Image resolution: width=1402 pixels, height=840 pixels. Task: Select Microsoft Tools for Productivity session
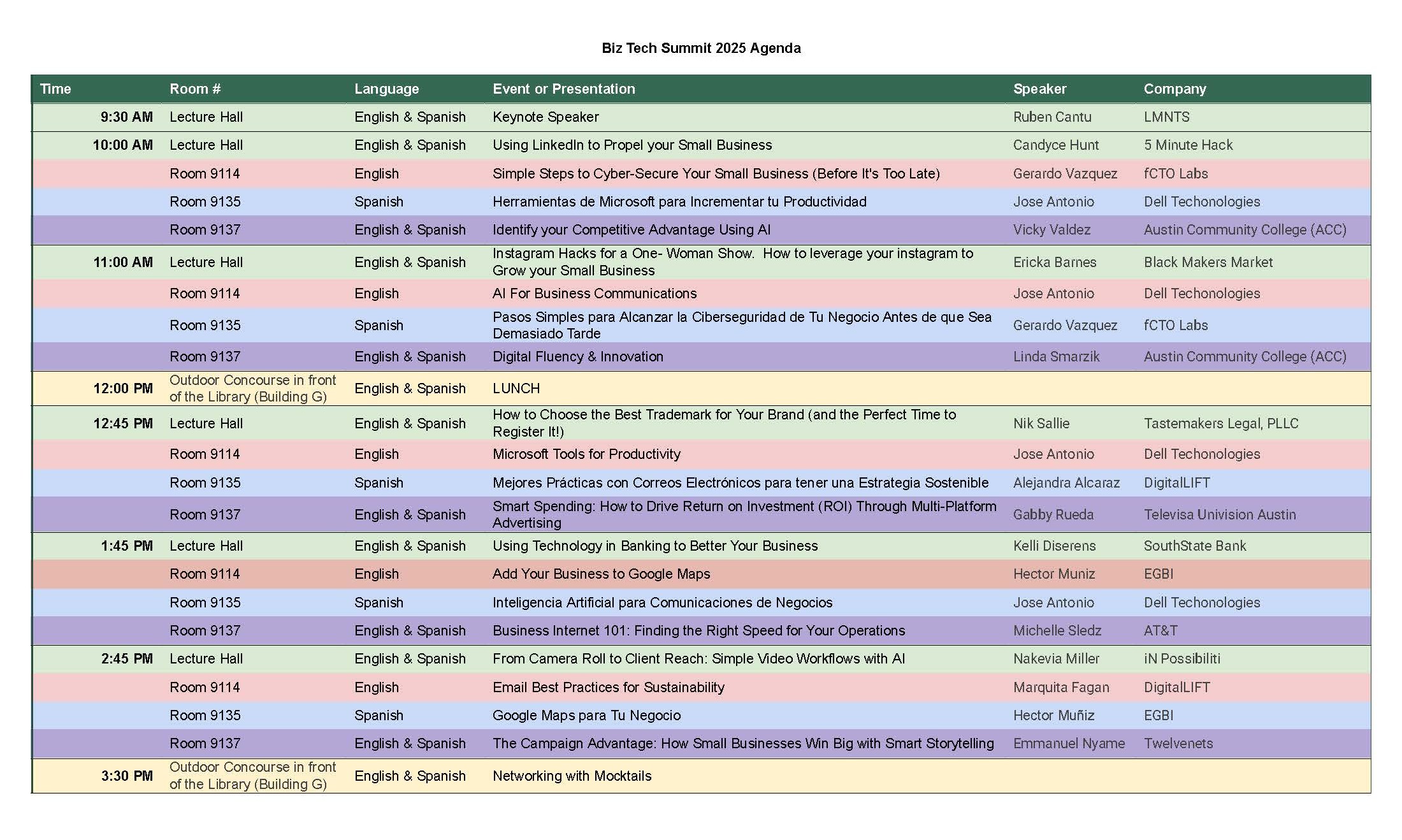[586, 454]
